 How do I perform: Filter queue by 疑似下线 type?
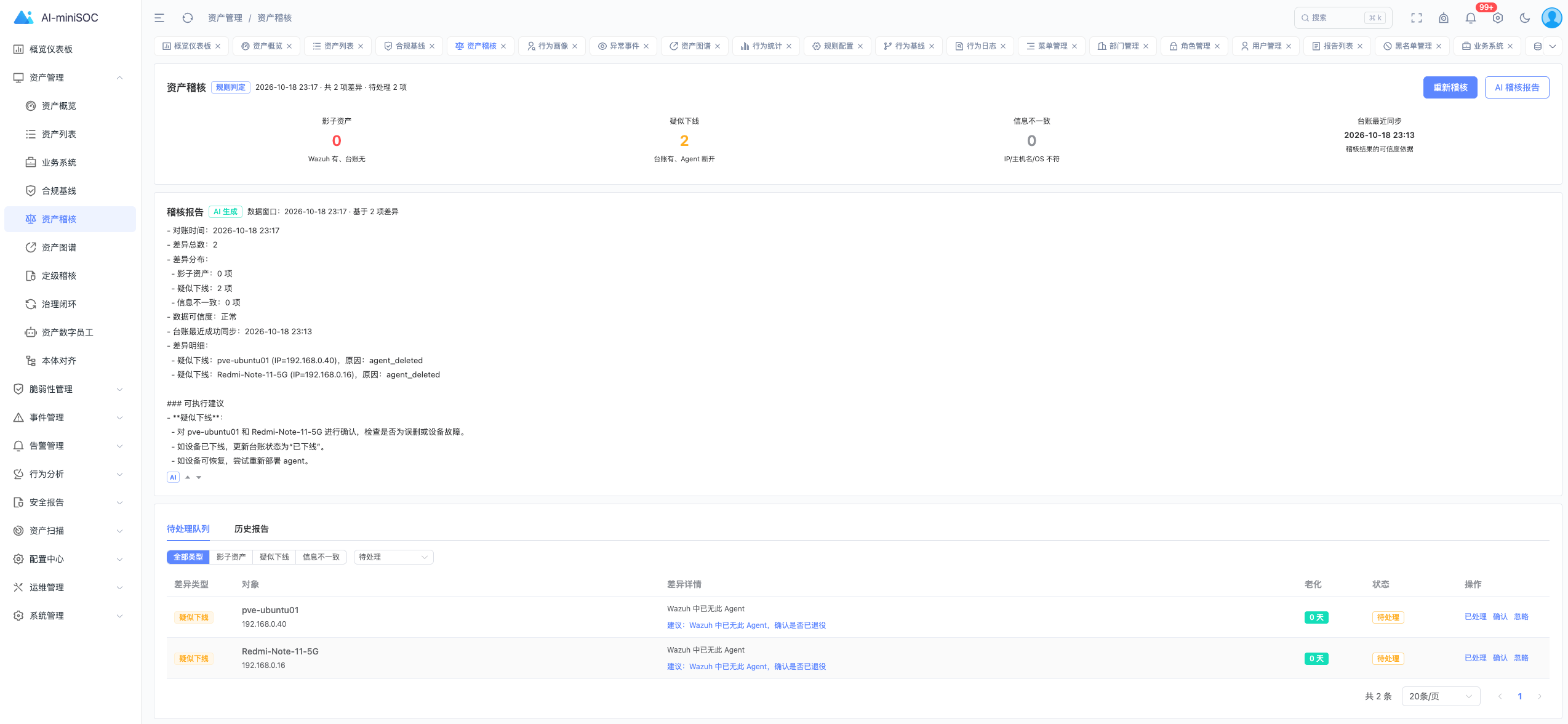[x=274, y=557]
